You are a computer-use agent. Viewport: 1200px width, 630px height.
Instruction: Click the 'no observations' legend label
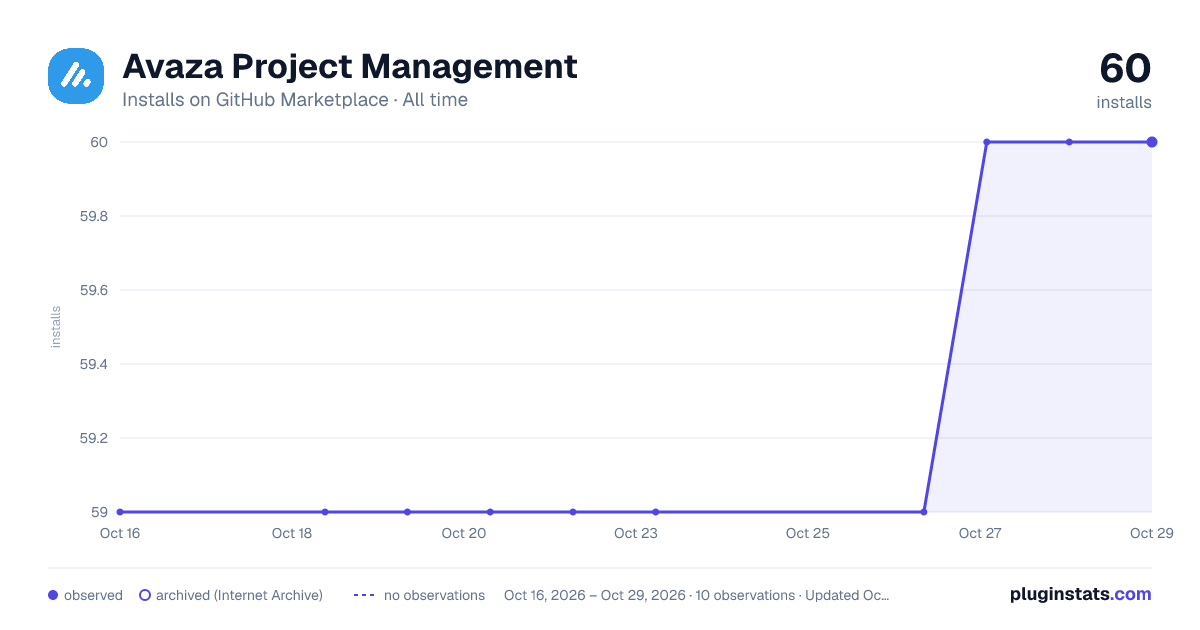tap(434, 595)
